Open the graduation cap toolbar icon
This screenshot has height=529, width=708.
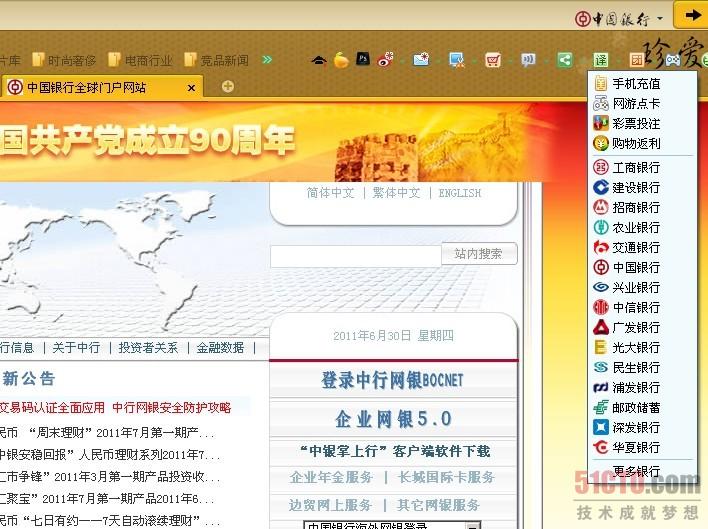(319, 60)
